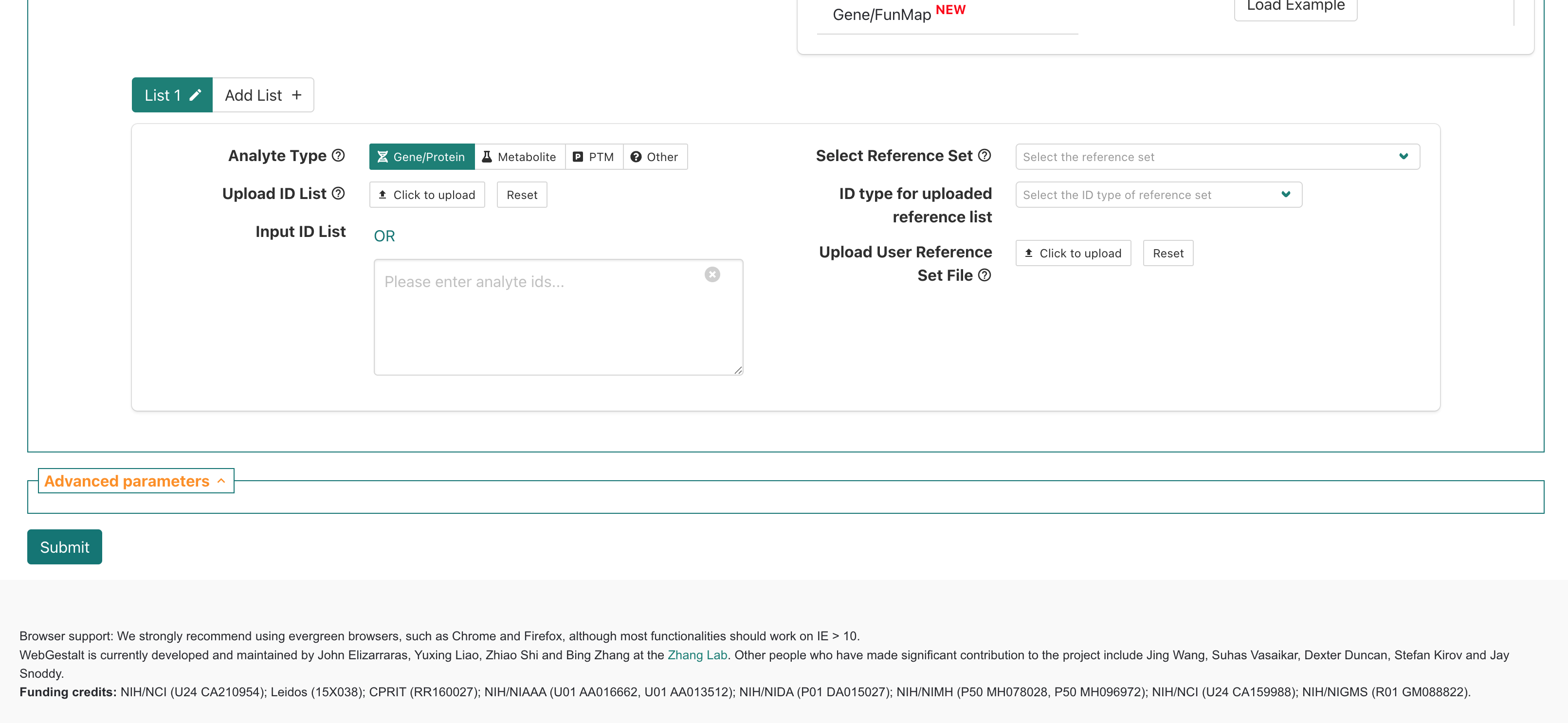1568x723 pixels.
Task: Open the Select the reference set dropdown
Action: point(1218,156)
